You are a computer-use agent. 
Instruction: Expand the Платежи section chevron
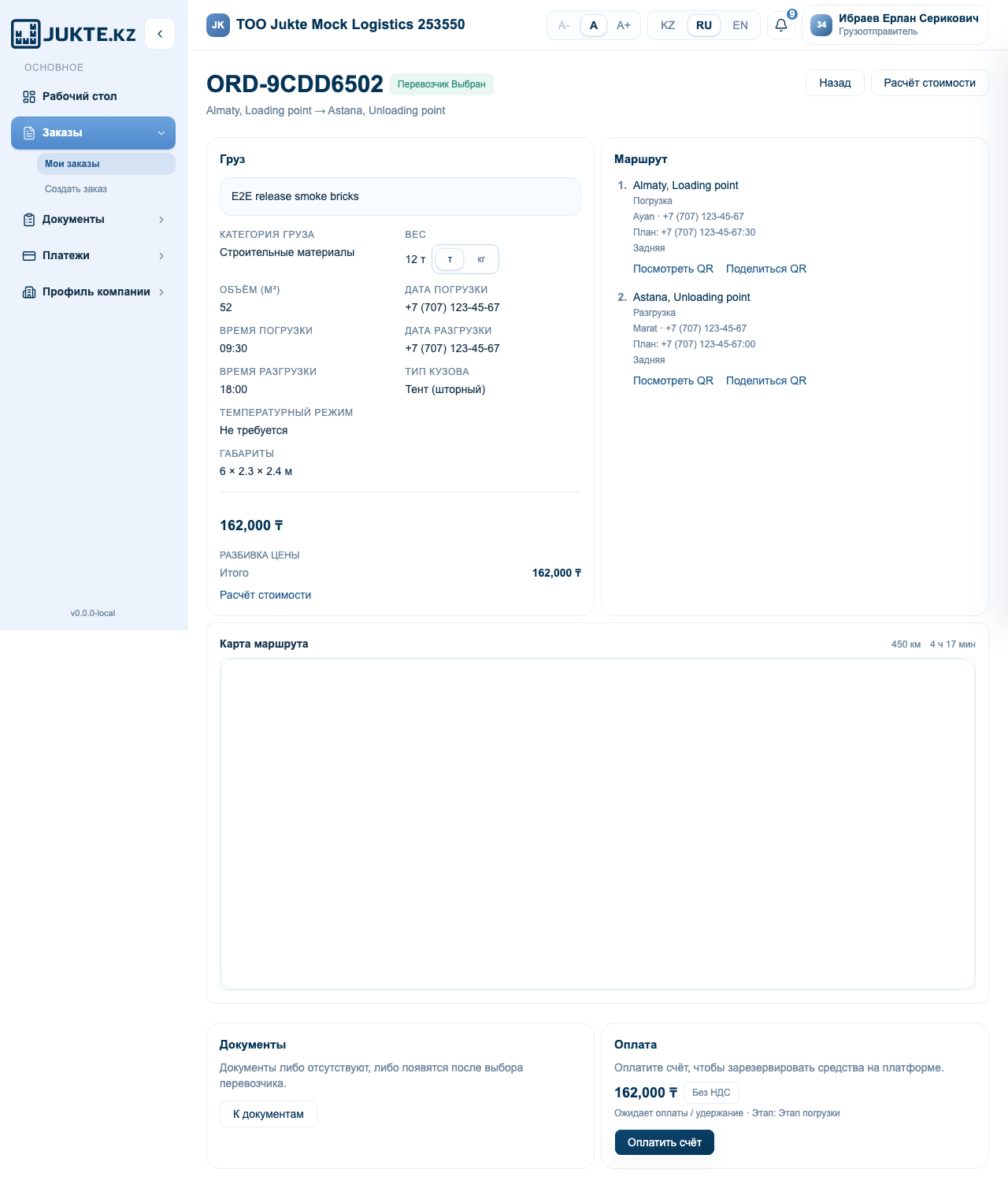click(161, 256)
